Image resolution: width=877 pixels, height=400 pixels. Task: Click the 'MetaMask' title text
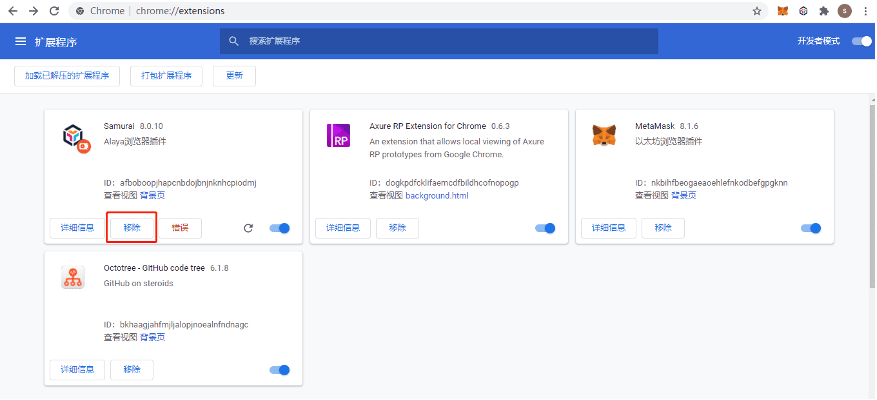pyautogui.click(x=655, y=126)
